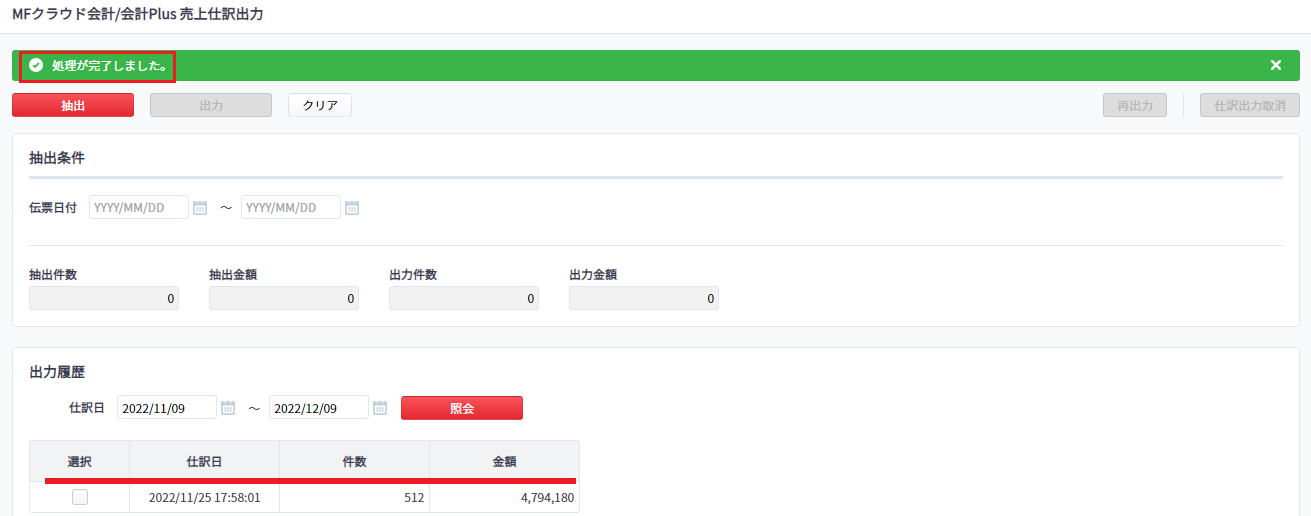1311x516 pixels.
Task: Click the check icon in the success banner
Action: coord(36,65)
